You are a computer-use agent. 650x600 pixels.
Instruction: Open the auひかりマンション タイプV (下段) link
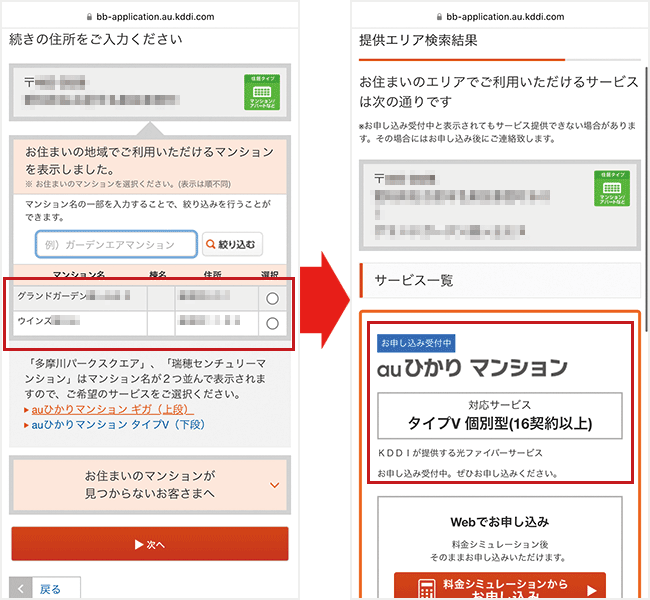click(118, 425)
